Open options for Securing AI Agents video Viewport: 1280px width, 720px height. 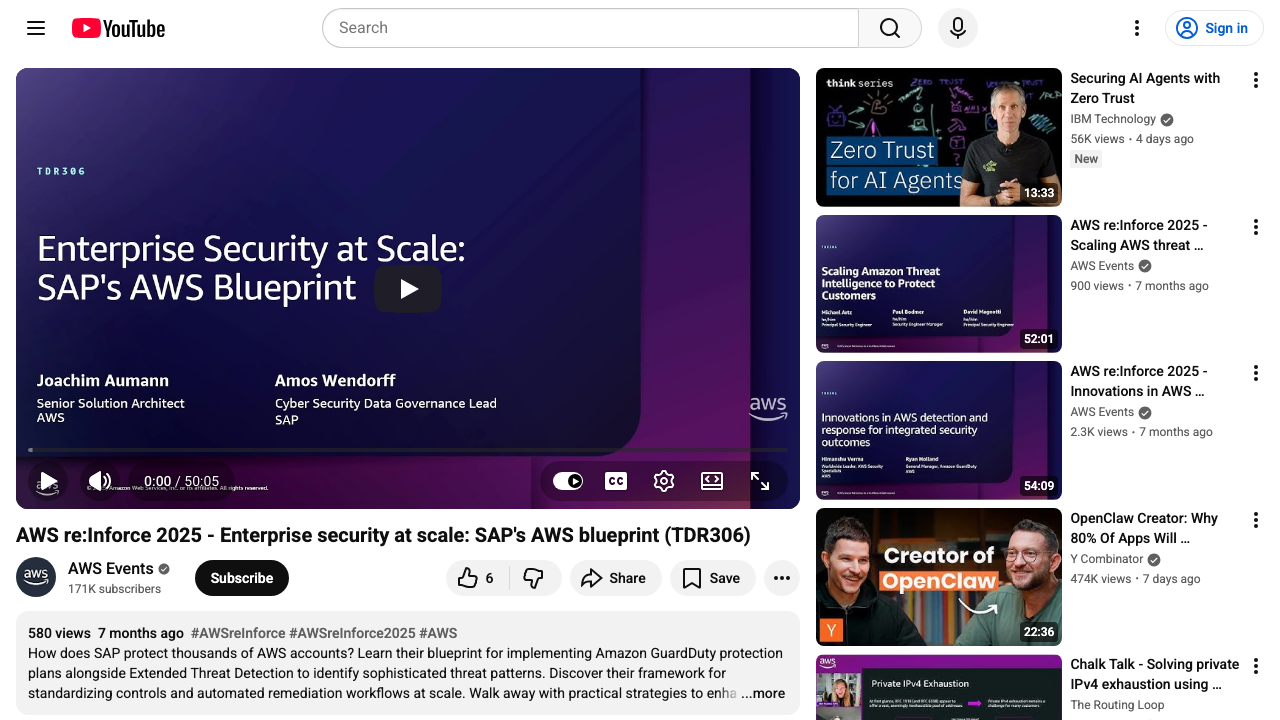(1256, 80)
